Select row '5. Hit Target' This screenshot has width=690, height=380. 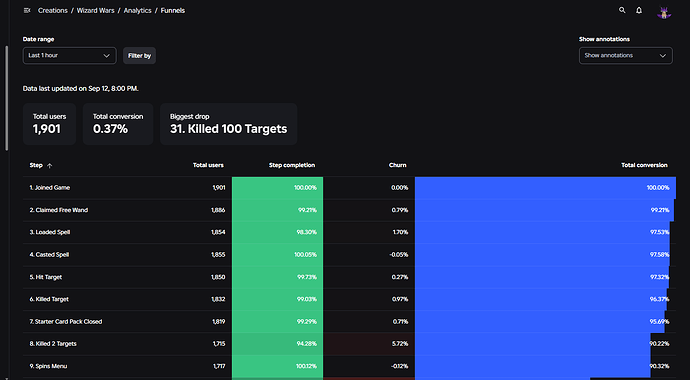tap(349, 277)
